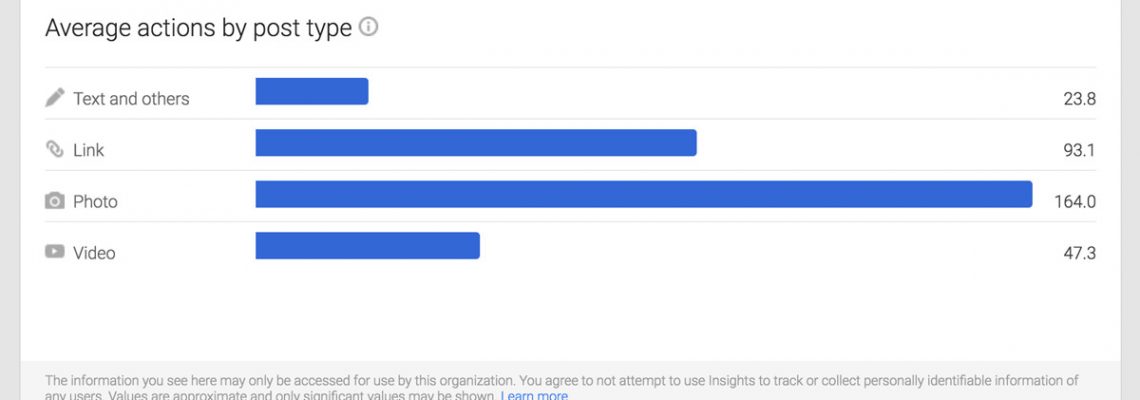Click the info icon beside the chart title

pos(368,28)
